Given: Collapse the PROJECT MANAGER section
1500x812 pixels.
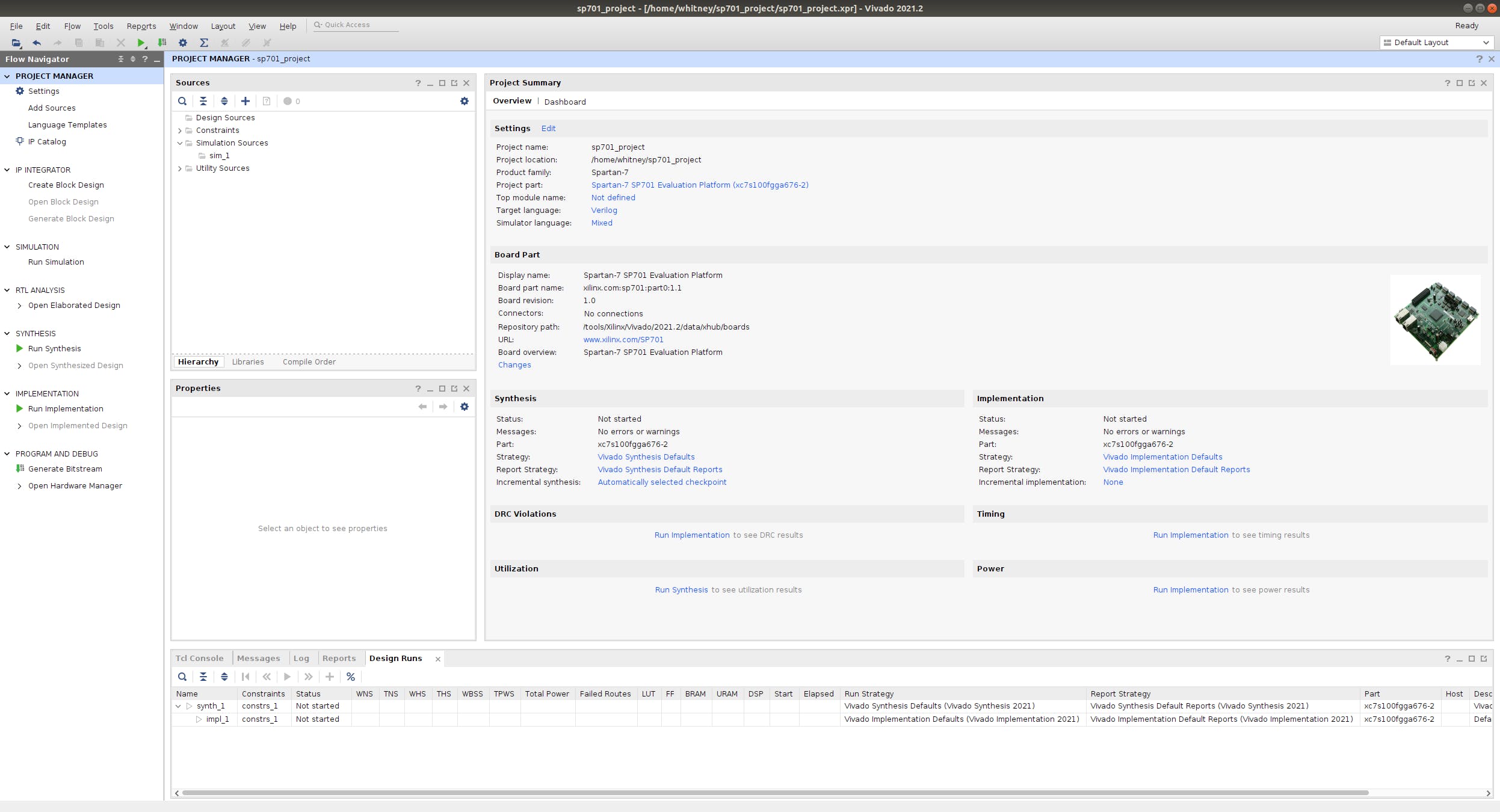Looking at the screenshot, I should pyautogui.click(x=7, y=76).
